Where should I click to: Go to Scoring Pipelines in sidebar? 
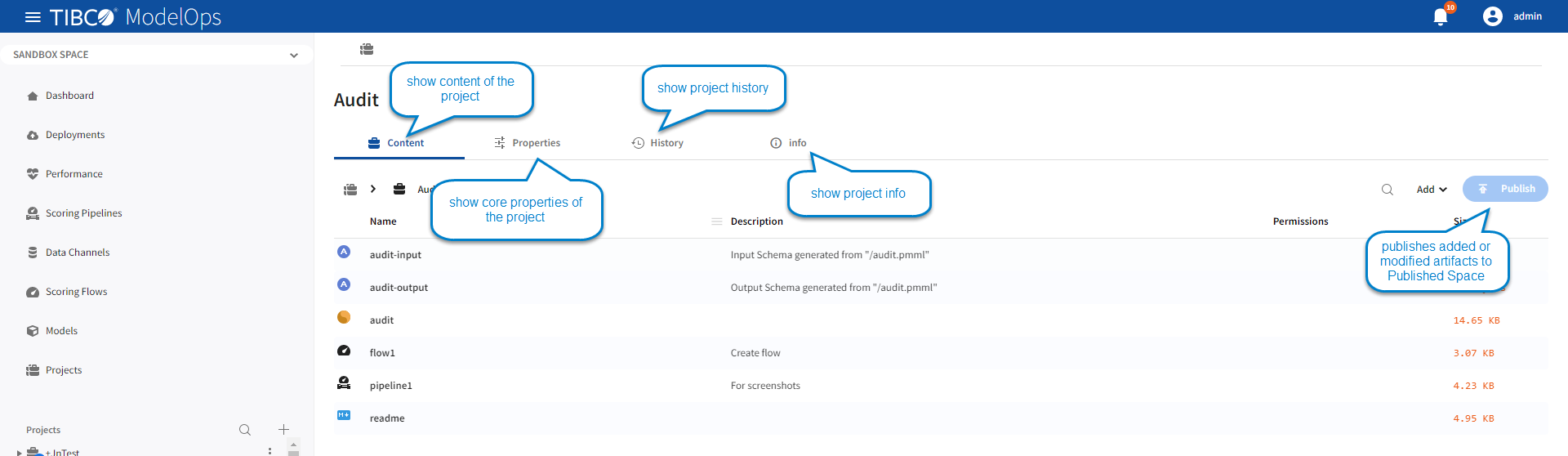83,213
